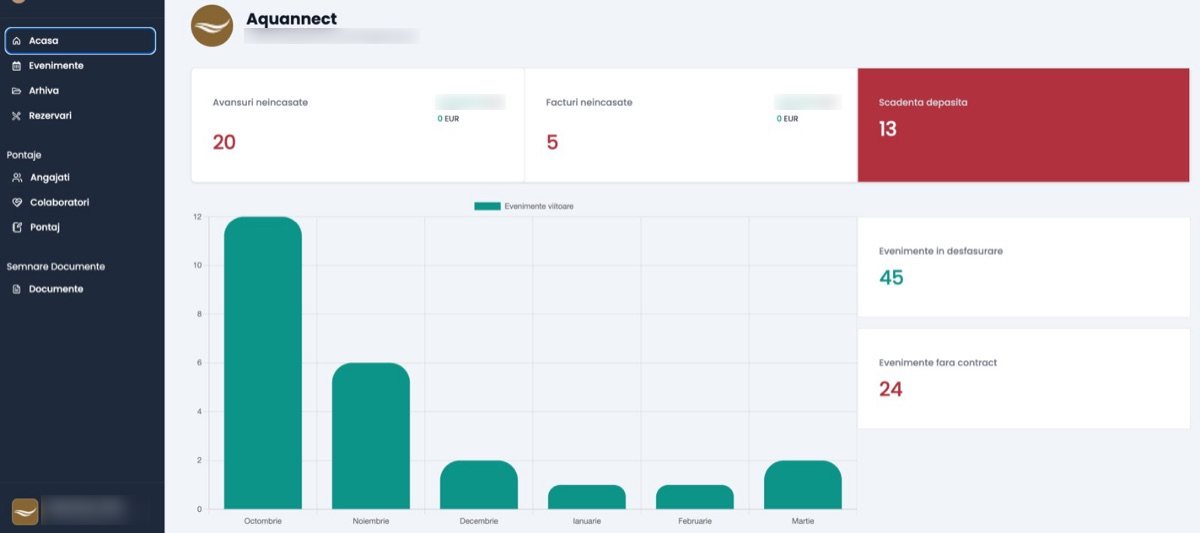Click the 0 EUR label under Avansuri
This screenshot has width=1200, height=533.
point(448,119)
